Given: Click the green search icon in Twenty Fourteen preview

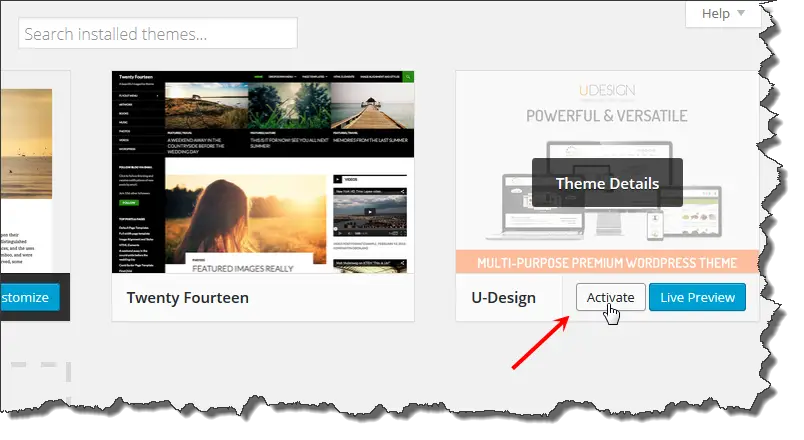Looking at the screenshot, I should coord(409,76).
